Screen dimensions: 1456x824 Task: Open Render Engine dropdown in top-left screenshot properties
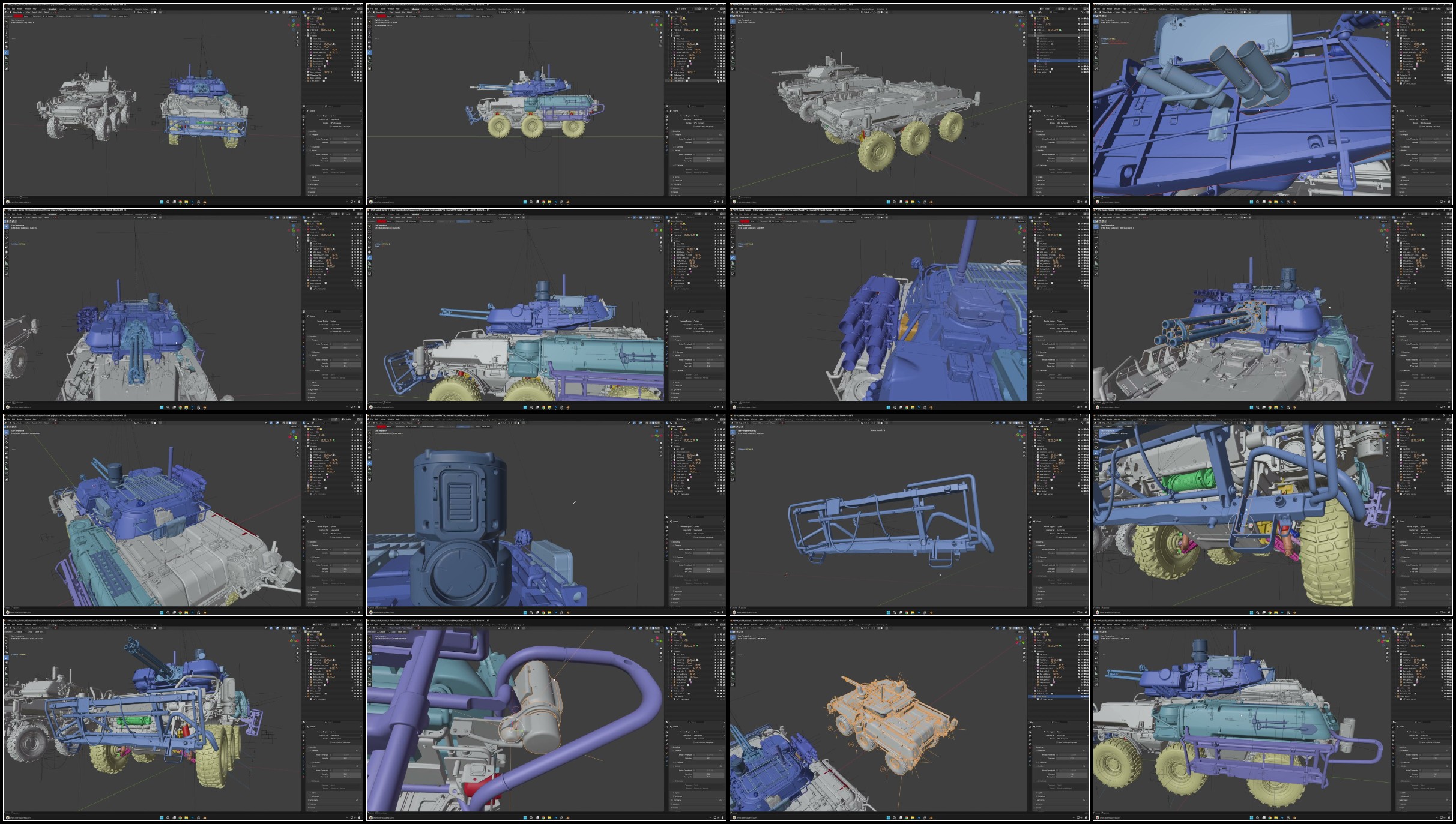(x=346, y=116)
